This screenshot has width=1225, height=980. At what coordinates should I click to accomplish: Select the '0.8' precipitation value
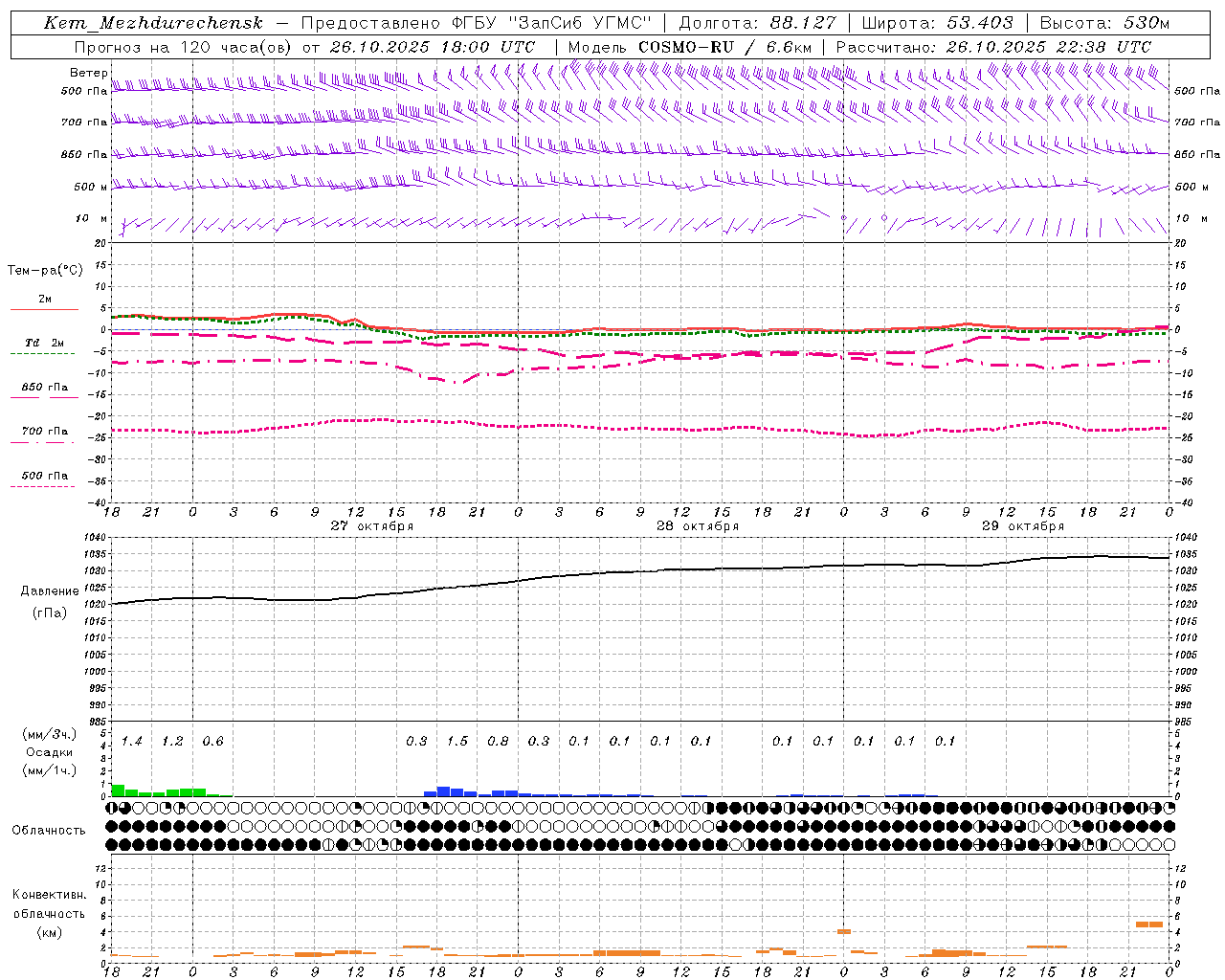(498, 742)
